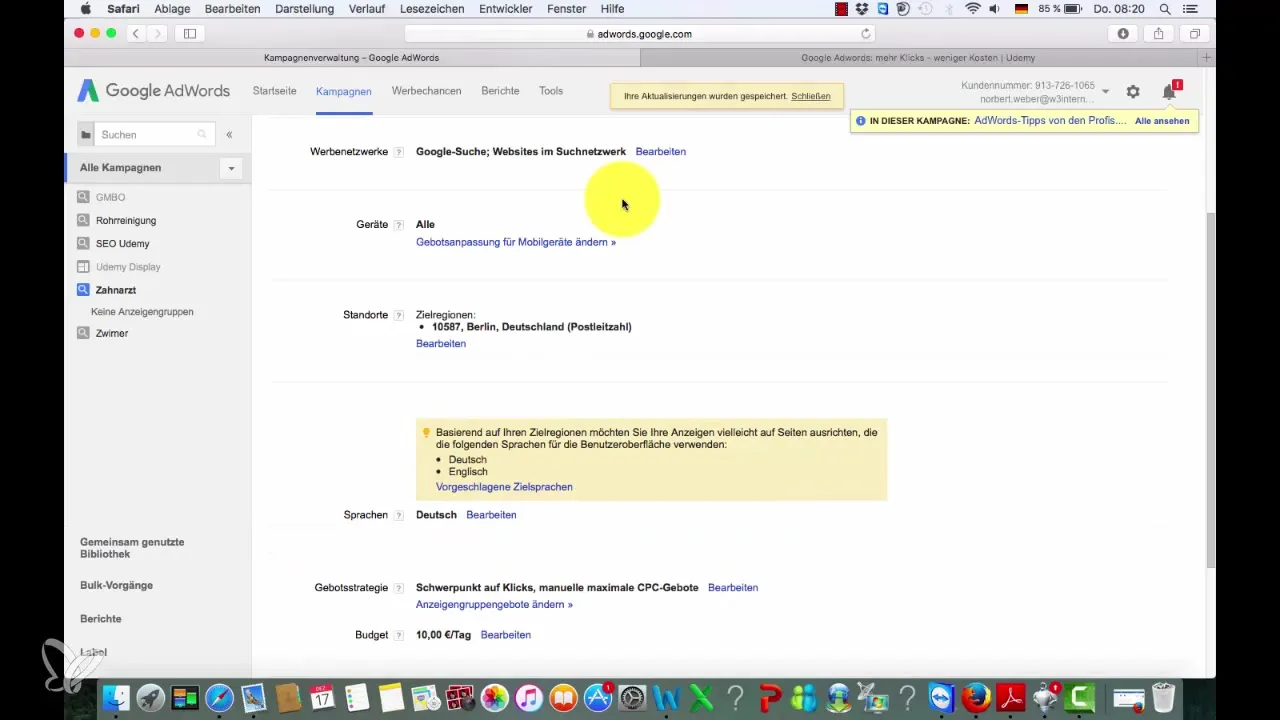Open the notifications bell icon

point(1169,92)
